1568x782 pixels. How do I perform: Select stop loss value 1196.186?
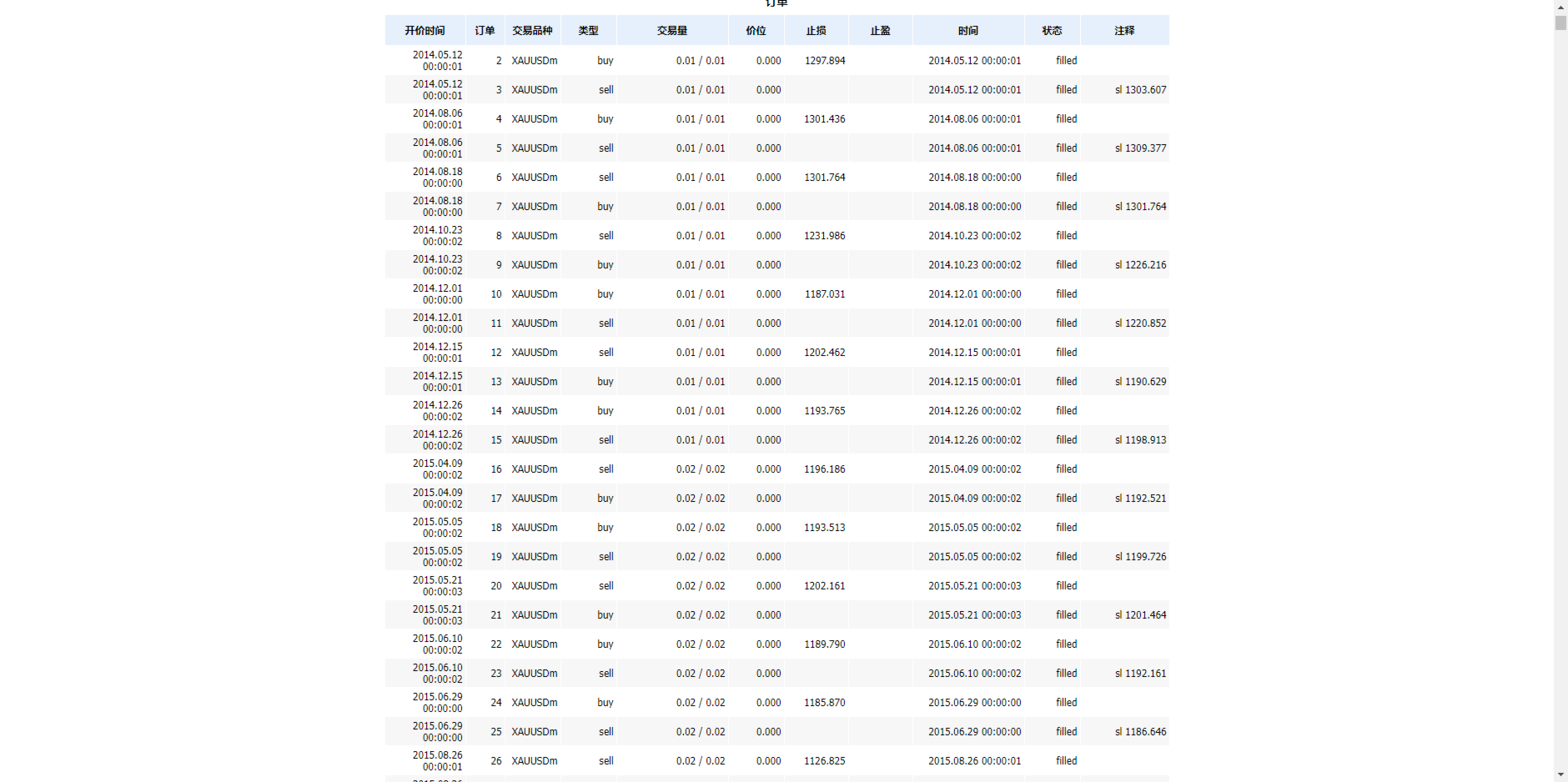[x=825, y=469]
